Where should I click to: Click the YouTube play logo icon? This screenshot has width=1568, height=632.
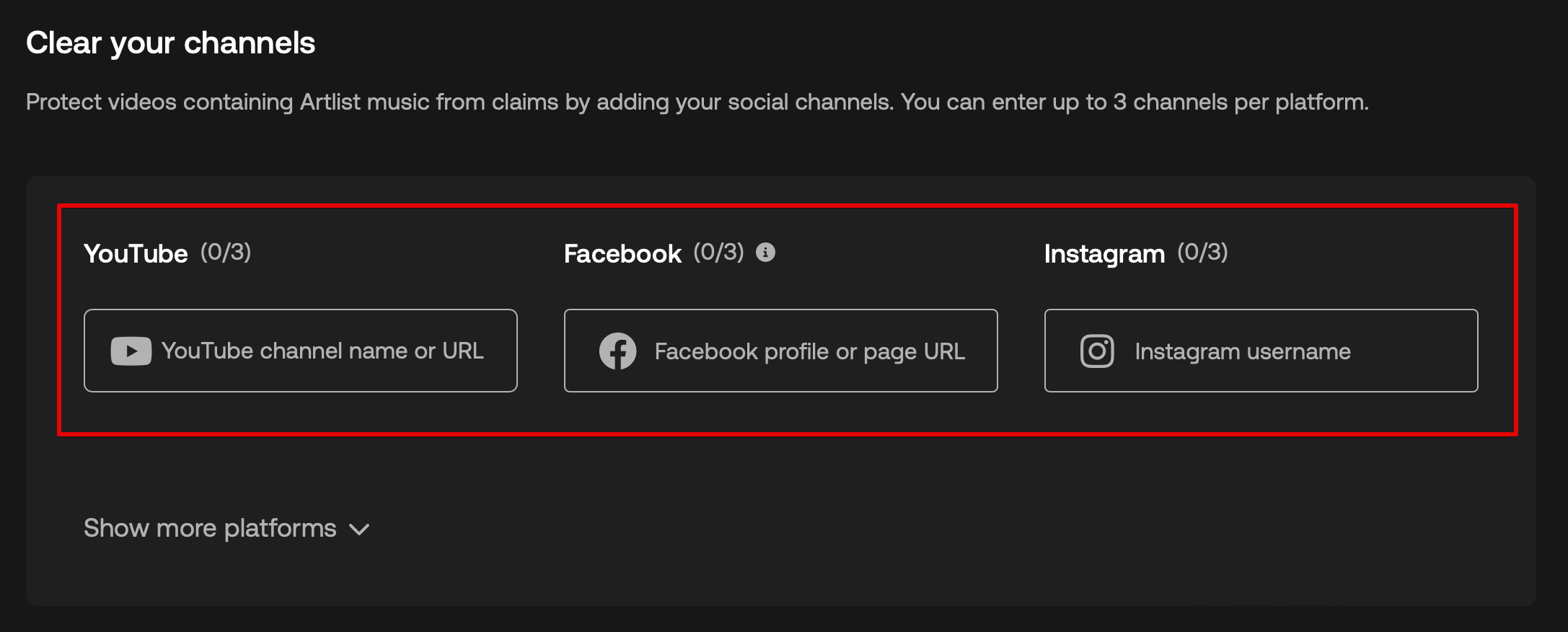[131, 351]
